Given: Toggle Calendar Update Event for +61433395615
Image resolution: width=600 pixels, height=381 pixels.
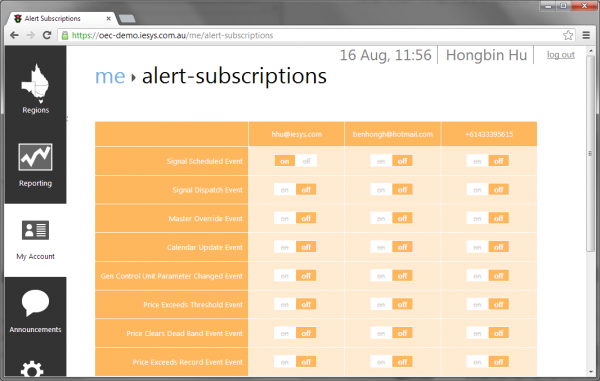Looking at the screenshot, I should tap(488, 247).
